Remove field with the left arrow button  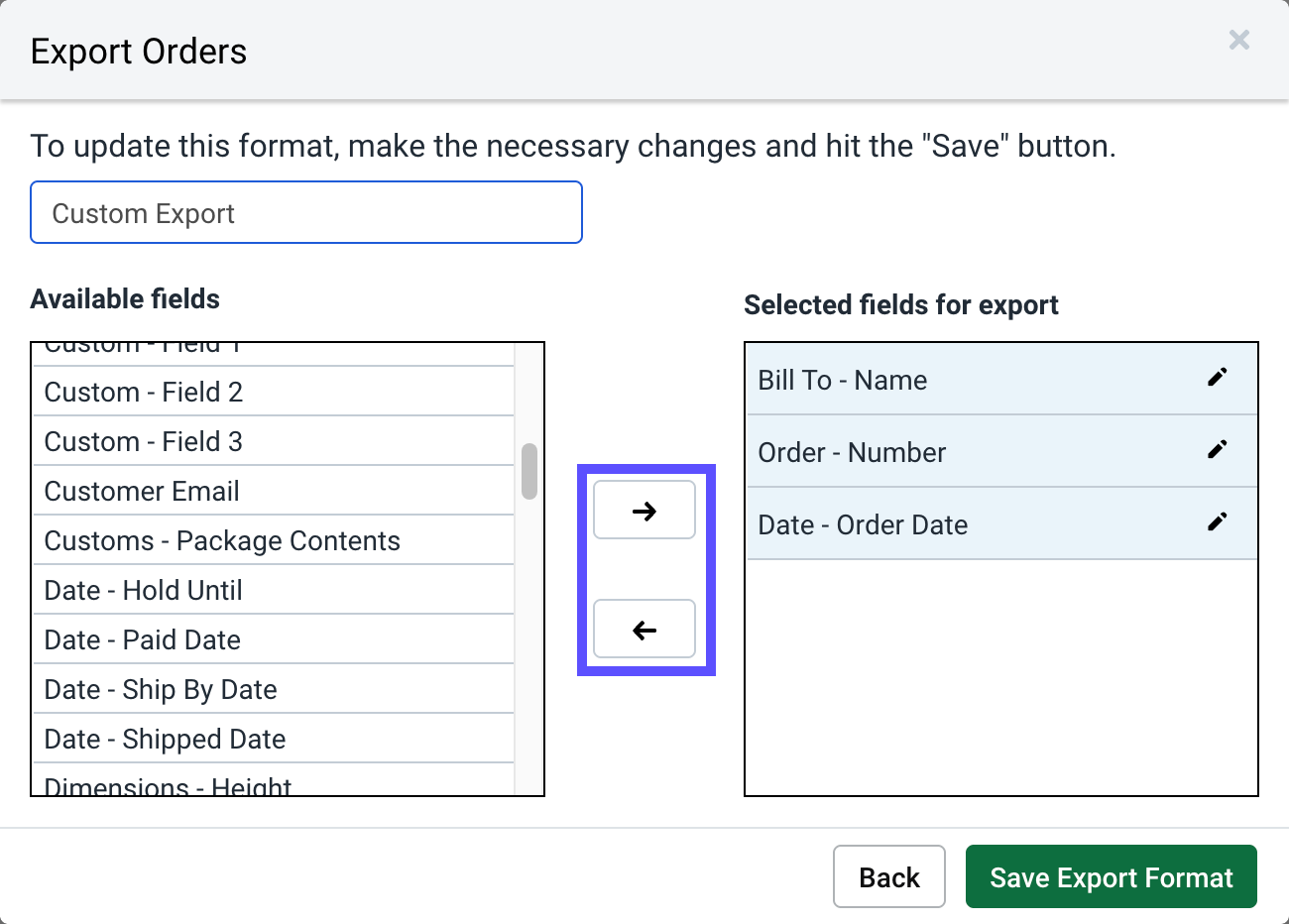pyautogui.click(x=644, y=630)
